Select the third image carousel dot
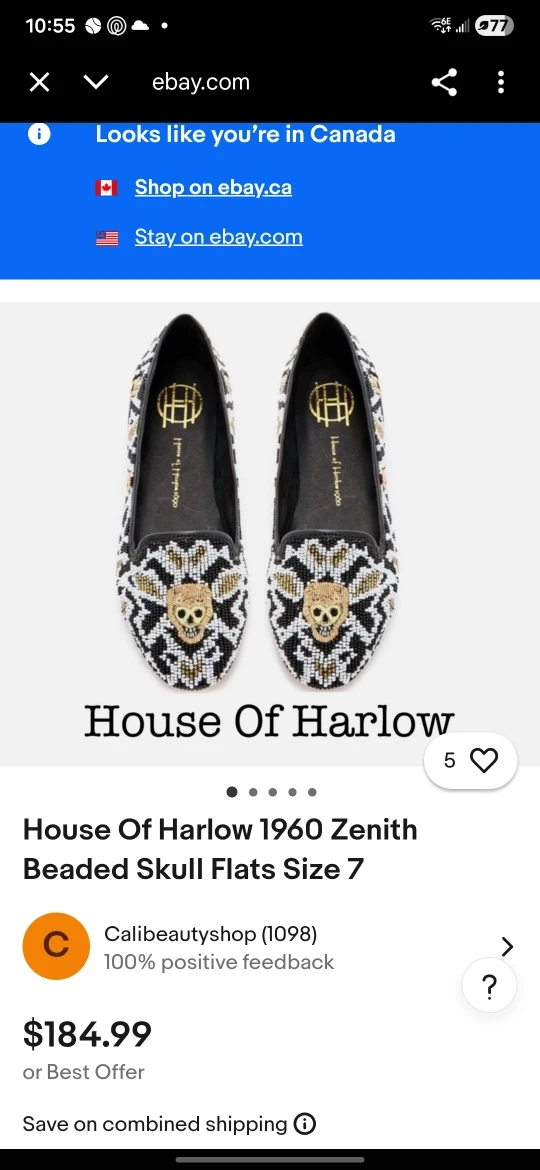The height and width of the screenshot is (1170, 540). point(272,792)
